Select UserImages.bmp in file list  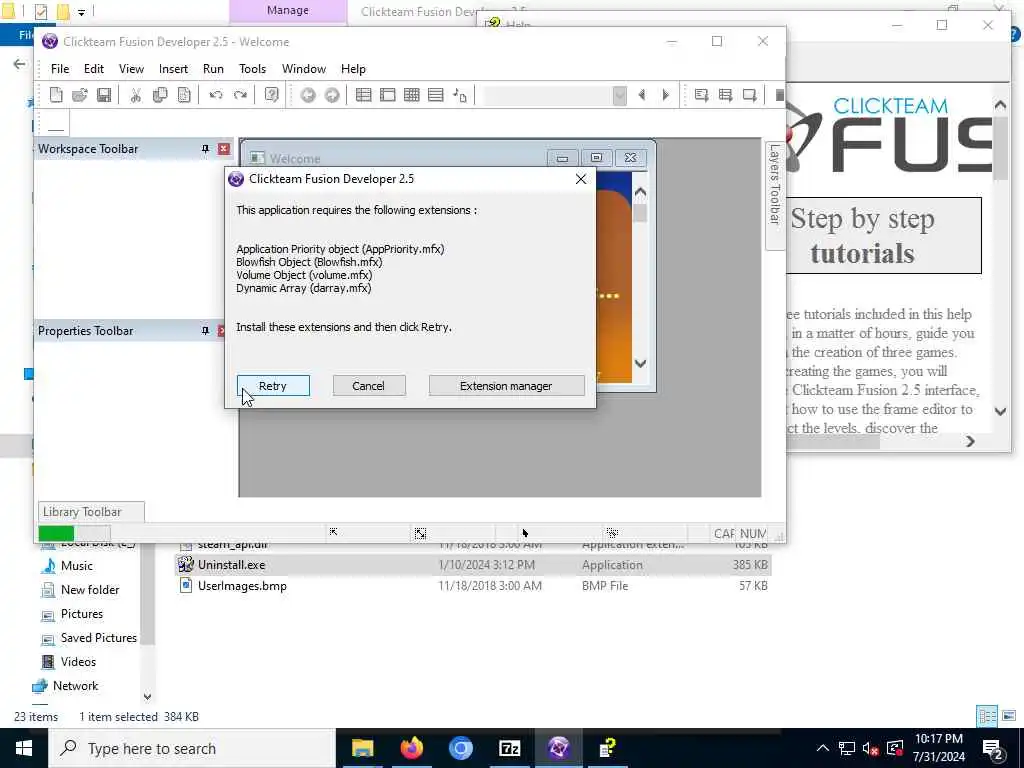click(473, 586)
